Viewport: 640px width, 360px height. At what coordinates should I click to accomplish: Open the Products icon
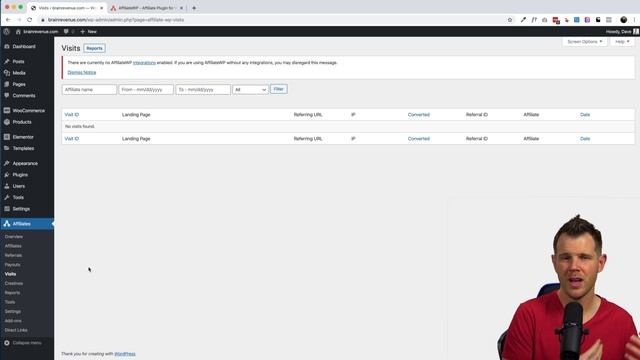click(7, 122)
